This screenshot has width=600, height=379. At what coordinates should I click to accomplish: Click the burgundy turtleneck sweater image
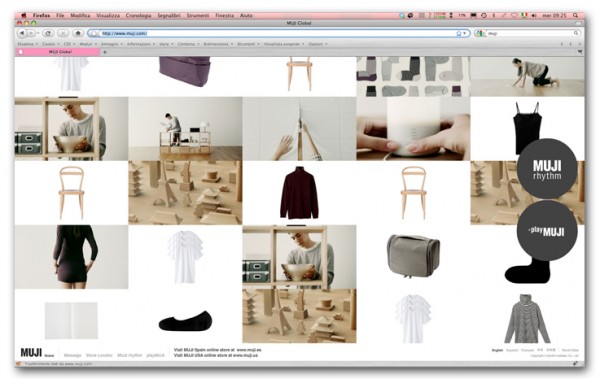coord(299,193)
